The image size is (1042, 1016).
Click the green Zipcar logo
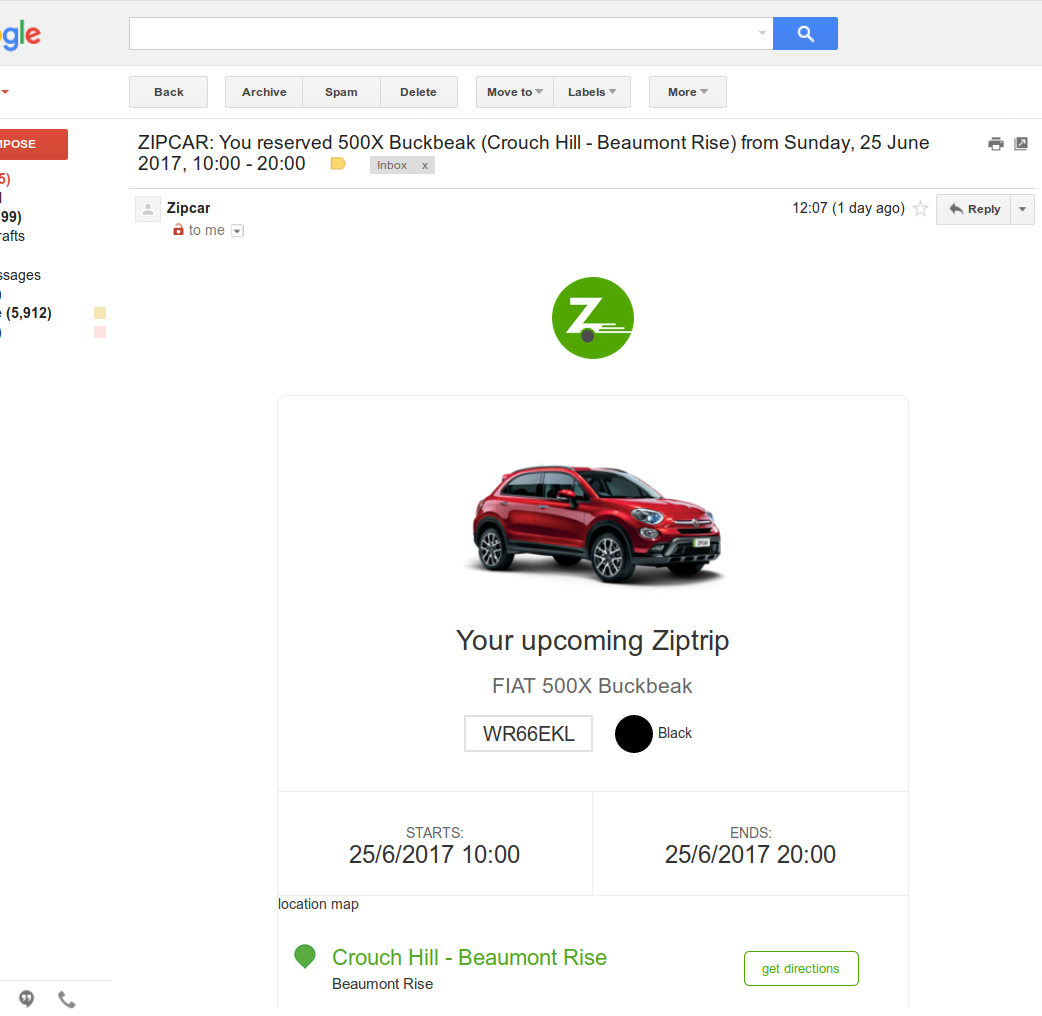593,318
